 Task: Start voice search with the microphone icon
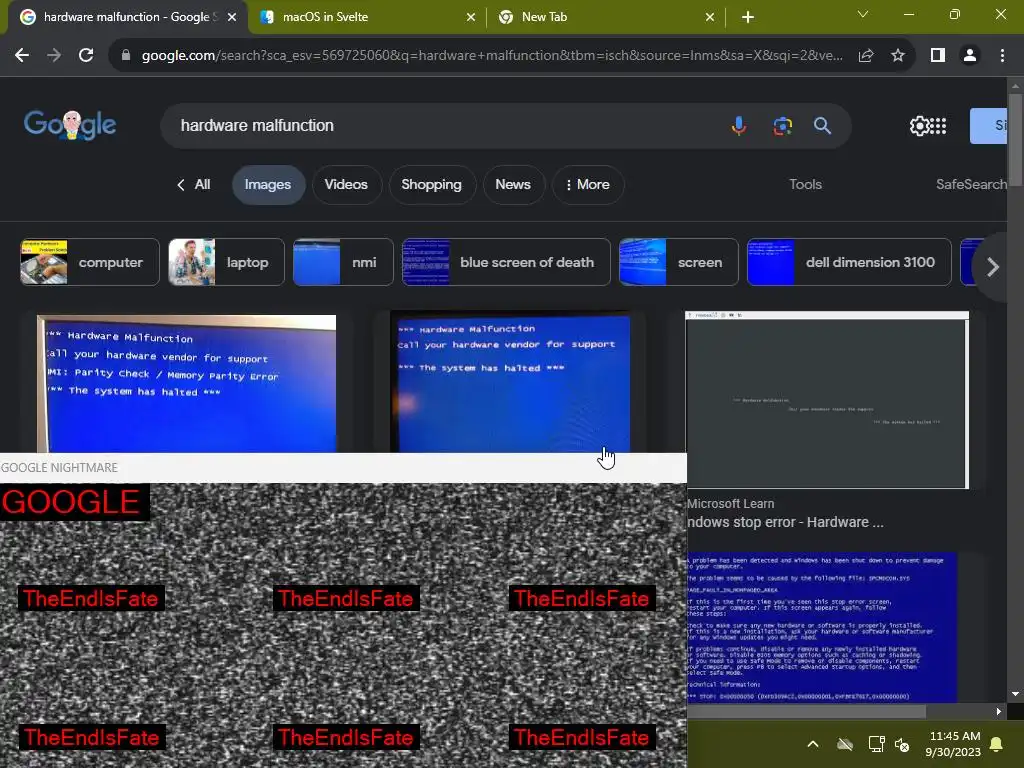click(739, 125)
